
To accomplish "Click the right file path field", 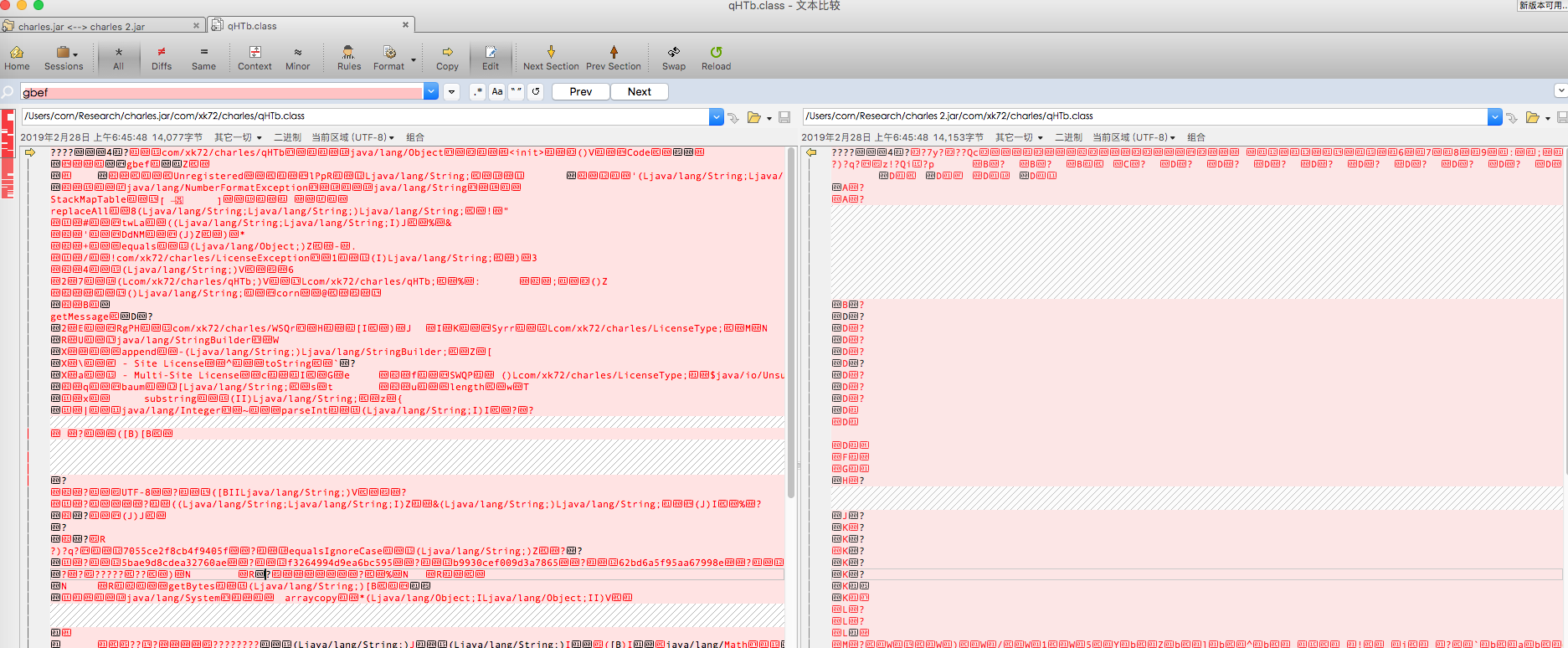I will coord(1146,116).
